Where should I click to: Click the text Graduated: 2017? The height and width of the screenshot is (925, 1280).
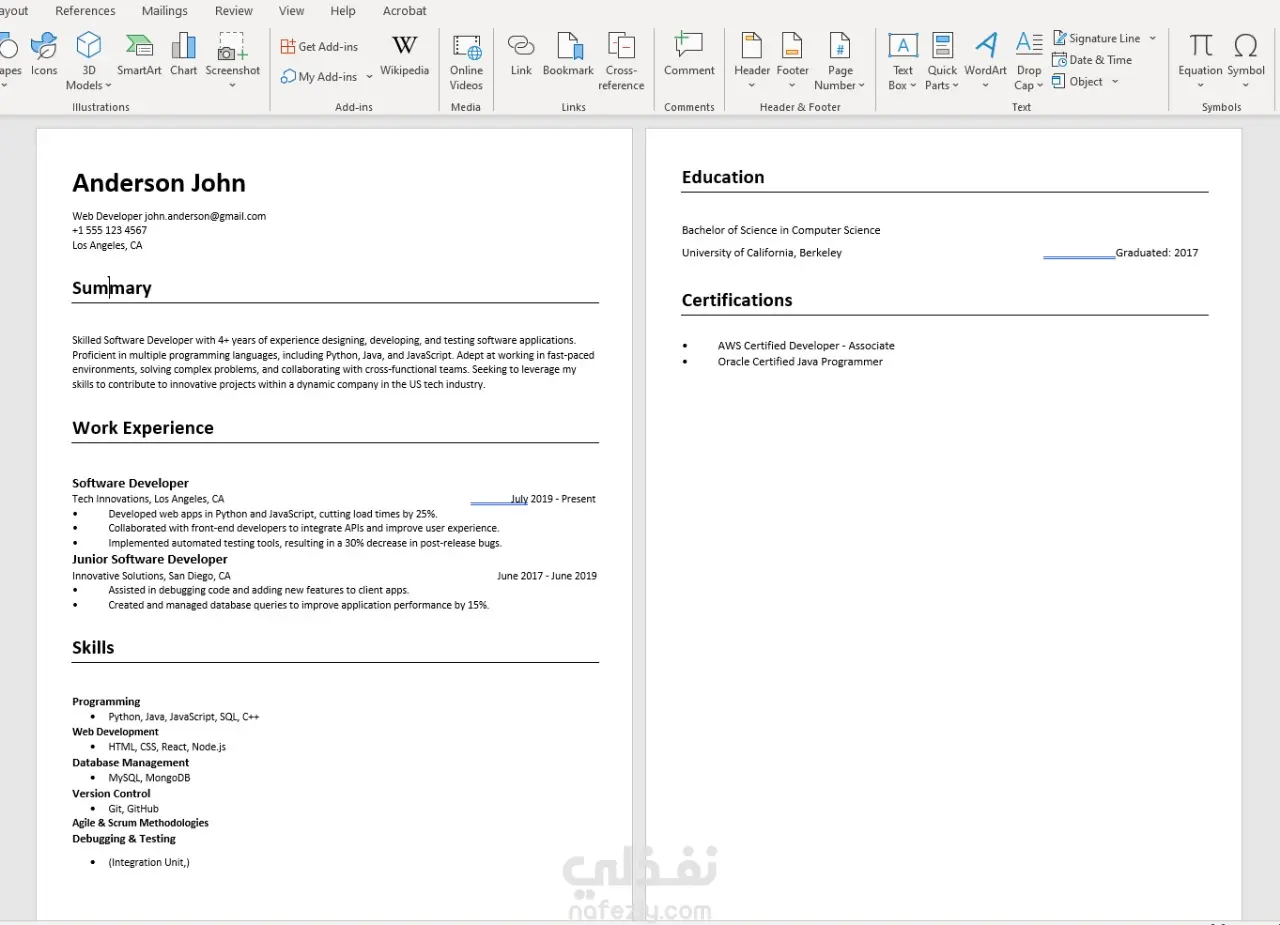(1157, 253)
